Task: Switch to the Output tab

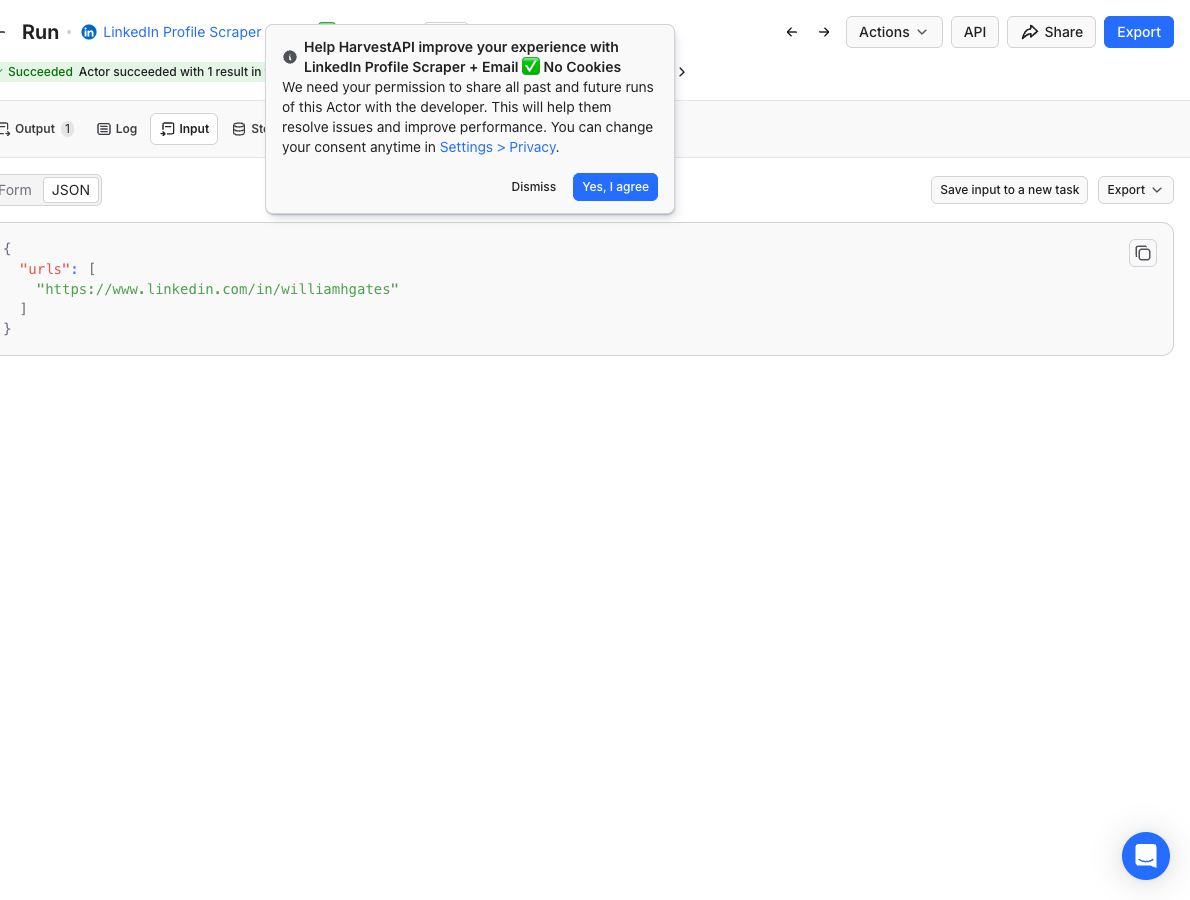Action: pos(36,129)
